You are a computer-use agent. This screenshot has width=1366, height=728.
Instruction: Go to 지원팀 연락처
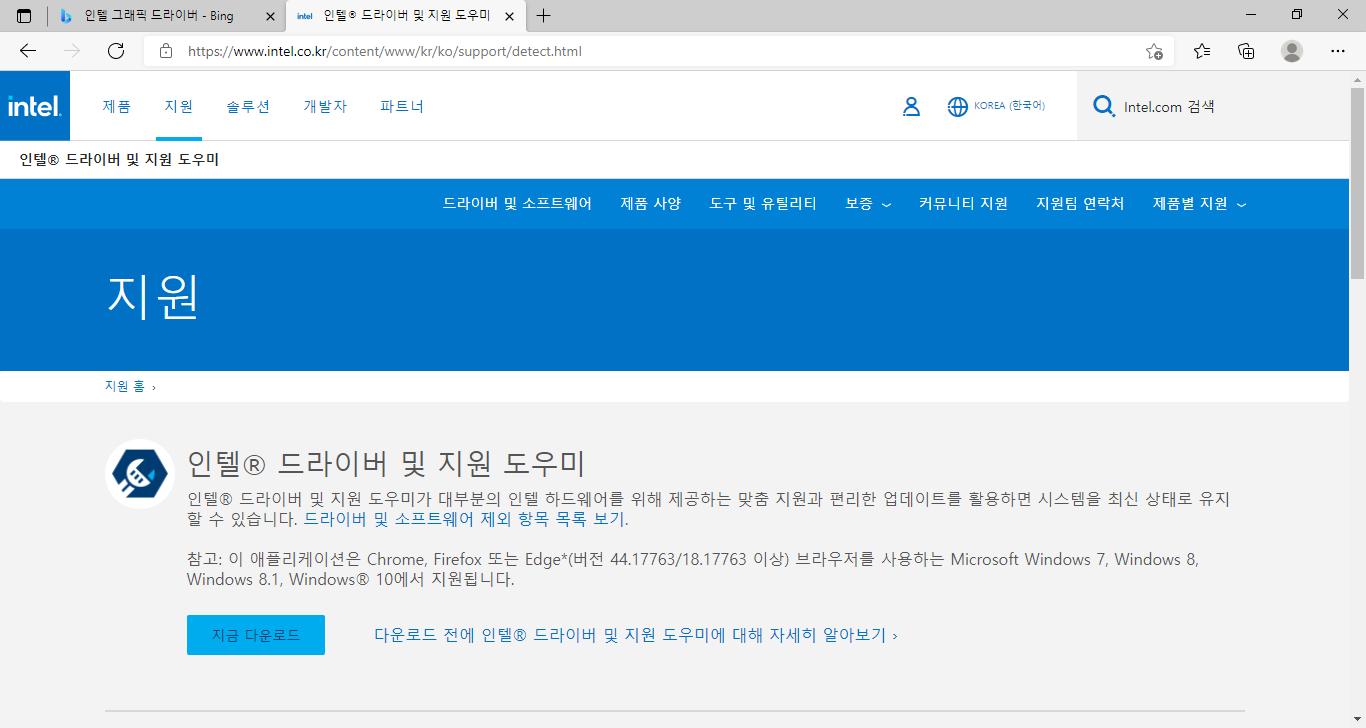pos(1080,204)
